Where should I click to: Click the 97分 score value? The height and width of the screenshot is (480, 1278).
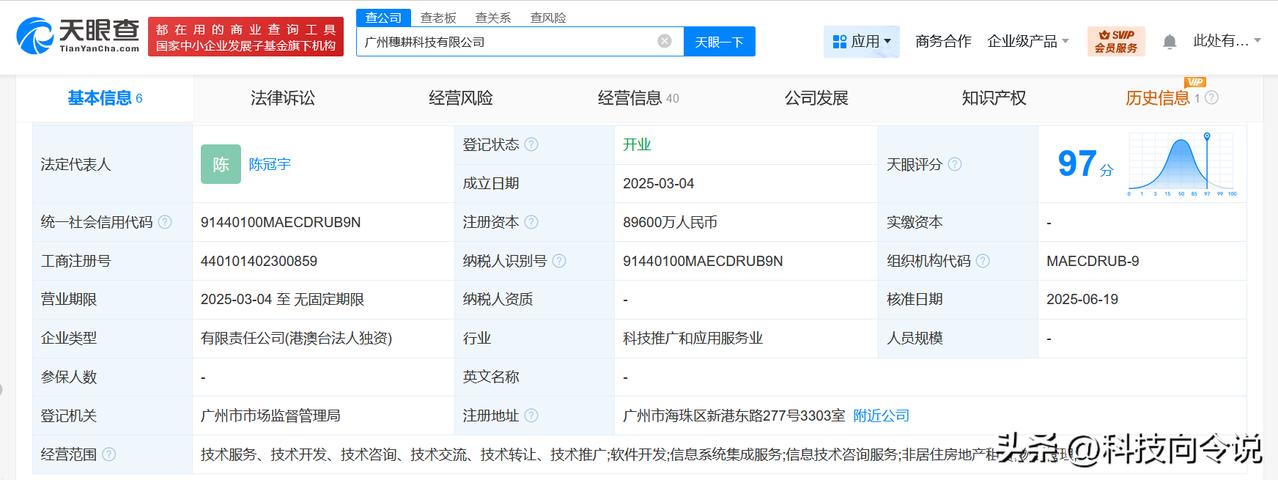[x=1085, y=164]
